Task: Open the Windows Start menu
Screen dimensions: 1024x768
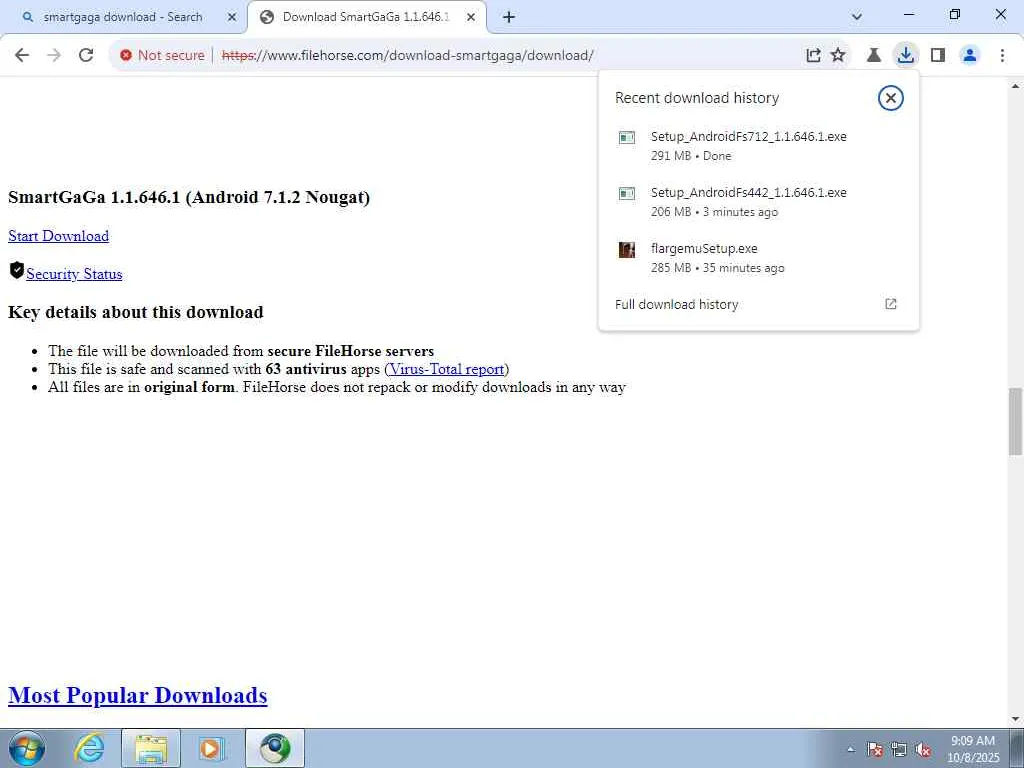Action: tap(27, 748)
